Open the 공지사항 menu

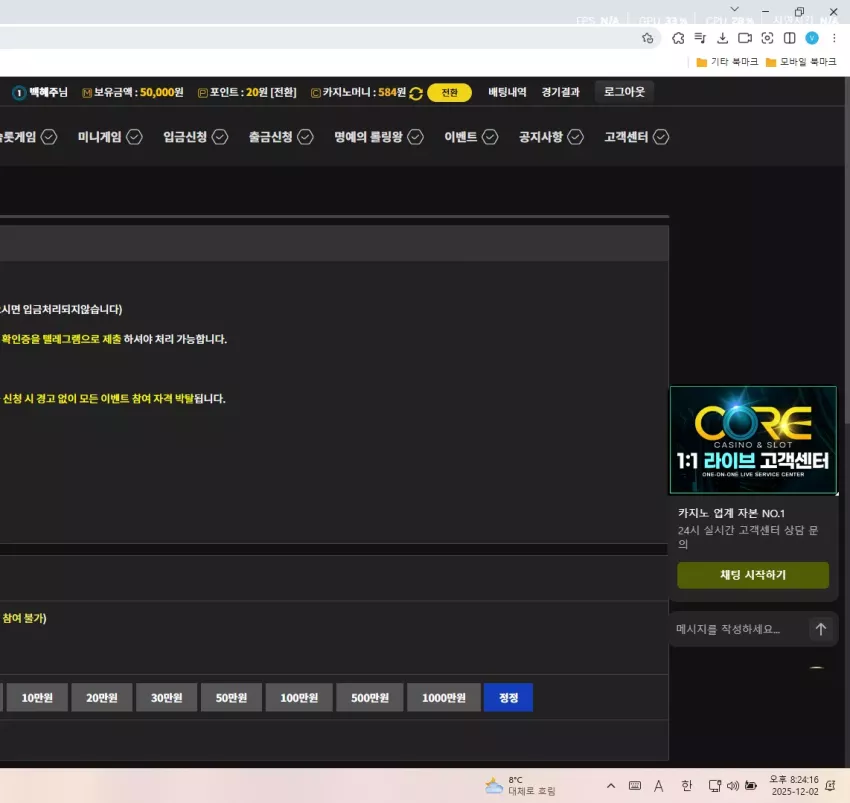pos(551,137)
